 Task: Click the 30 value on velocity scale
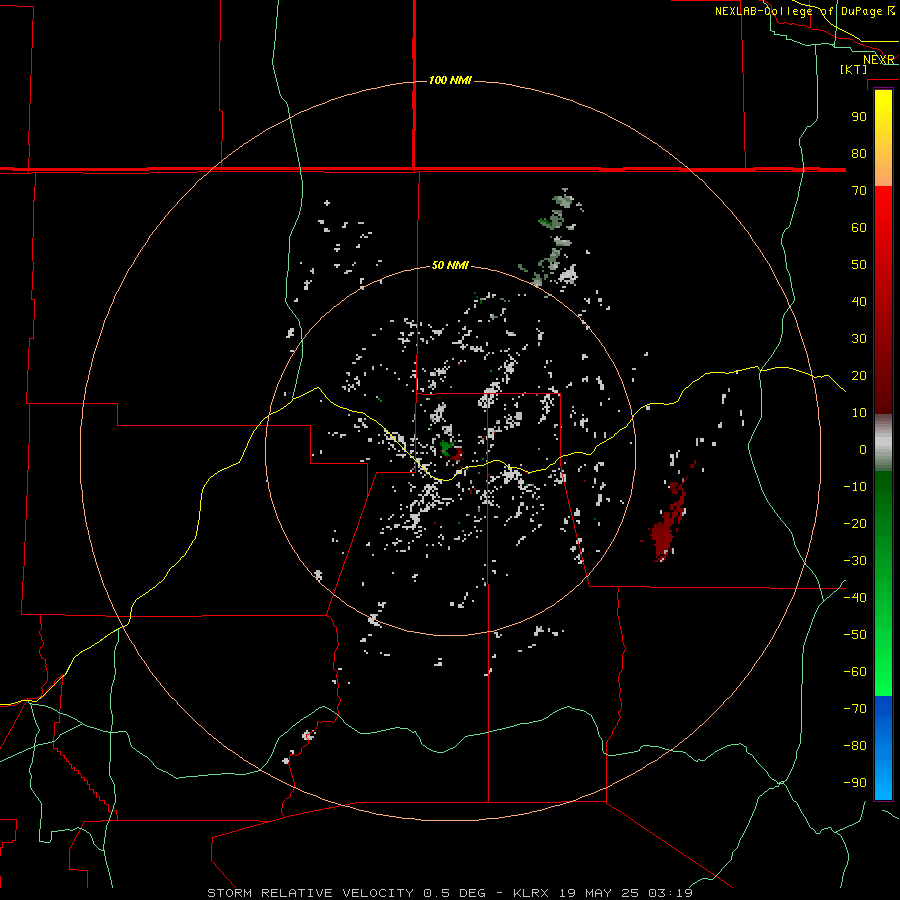point(859,339)
